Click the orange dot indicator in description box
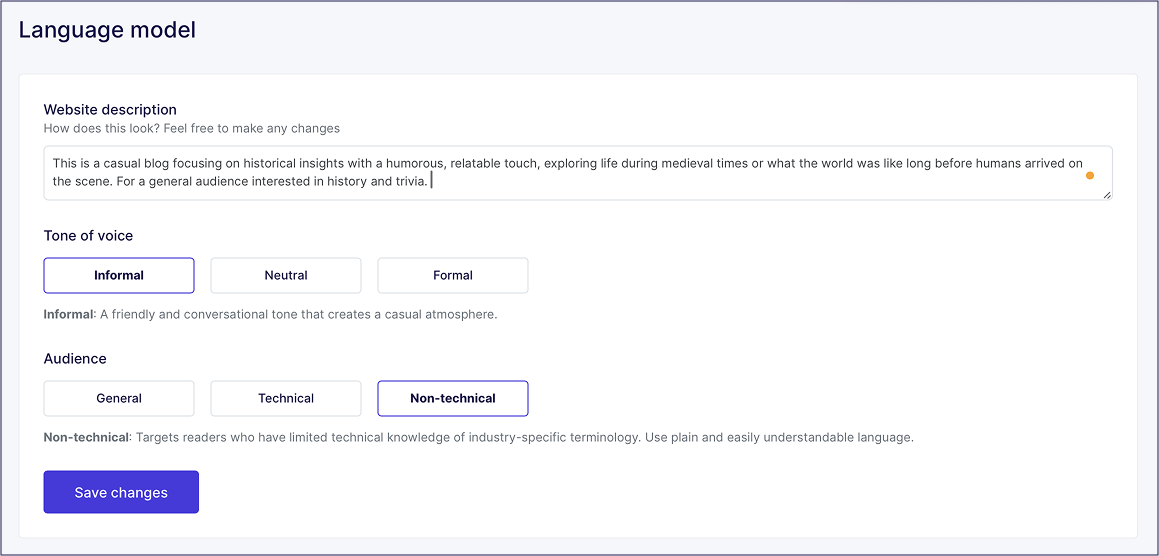This screenshot has height=556, width=1159. tap(1090, 176)
